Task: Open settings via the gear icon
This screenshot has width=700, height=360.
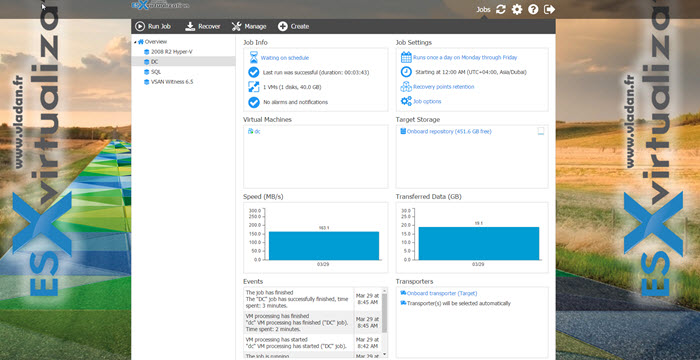Action: [x=517, y=9]
